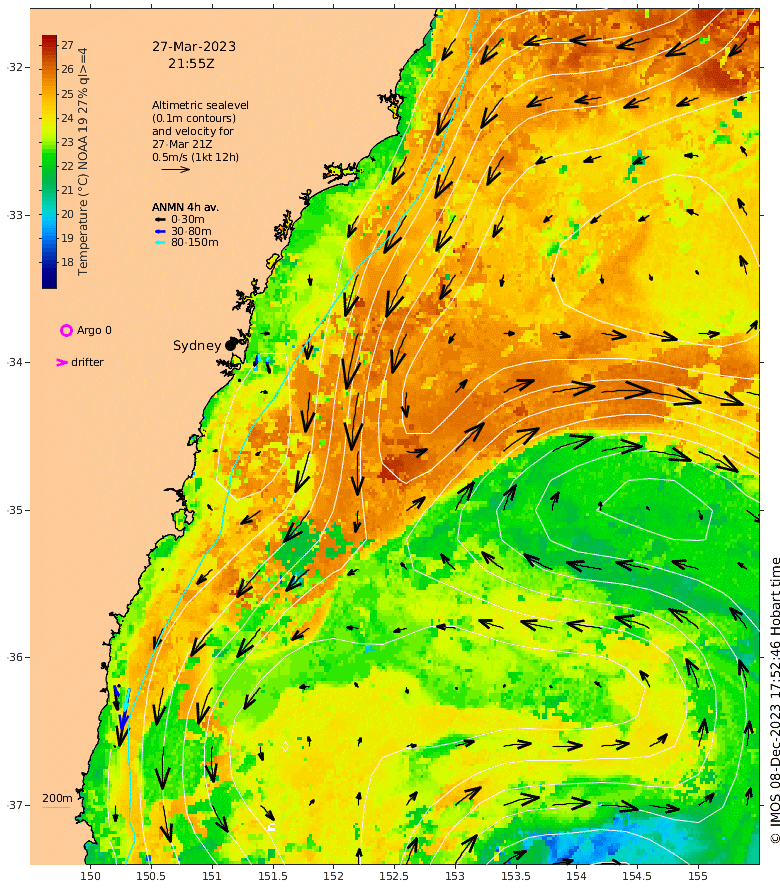Click the blue 30-80m arrow legend symbol
The height and width of the screenshot is (890, 780).
pos(161,232)
